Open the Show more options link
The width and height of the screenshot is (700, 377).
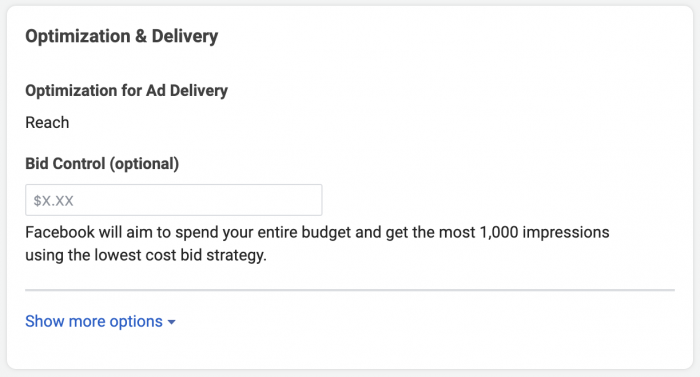click(100, 321)
